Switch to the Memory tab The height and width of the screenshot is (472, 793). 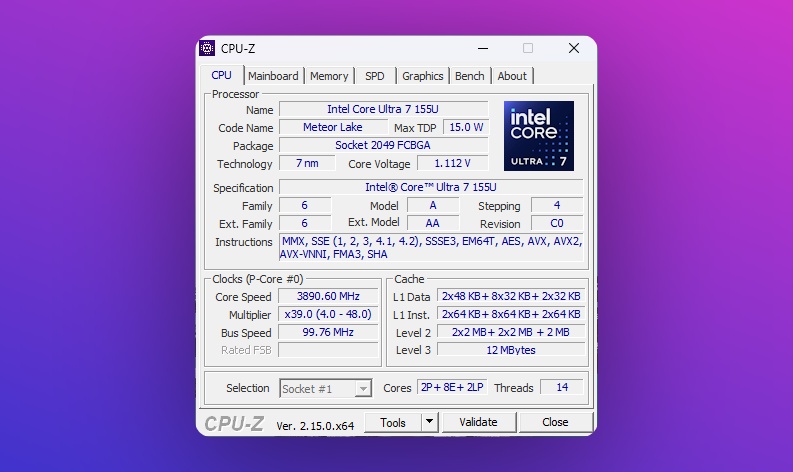tap(329, 76)
